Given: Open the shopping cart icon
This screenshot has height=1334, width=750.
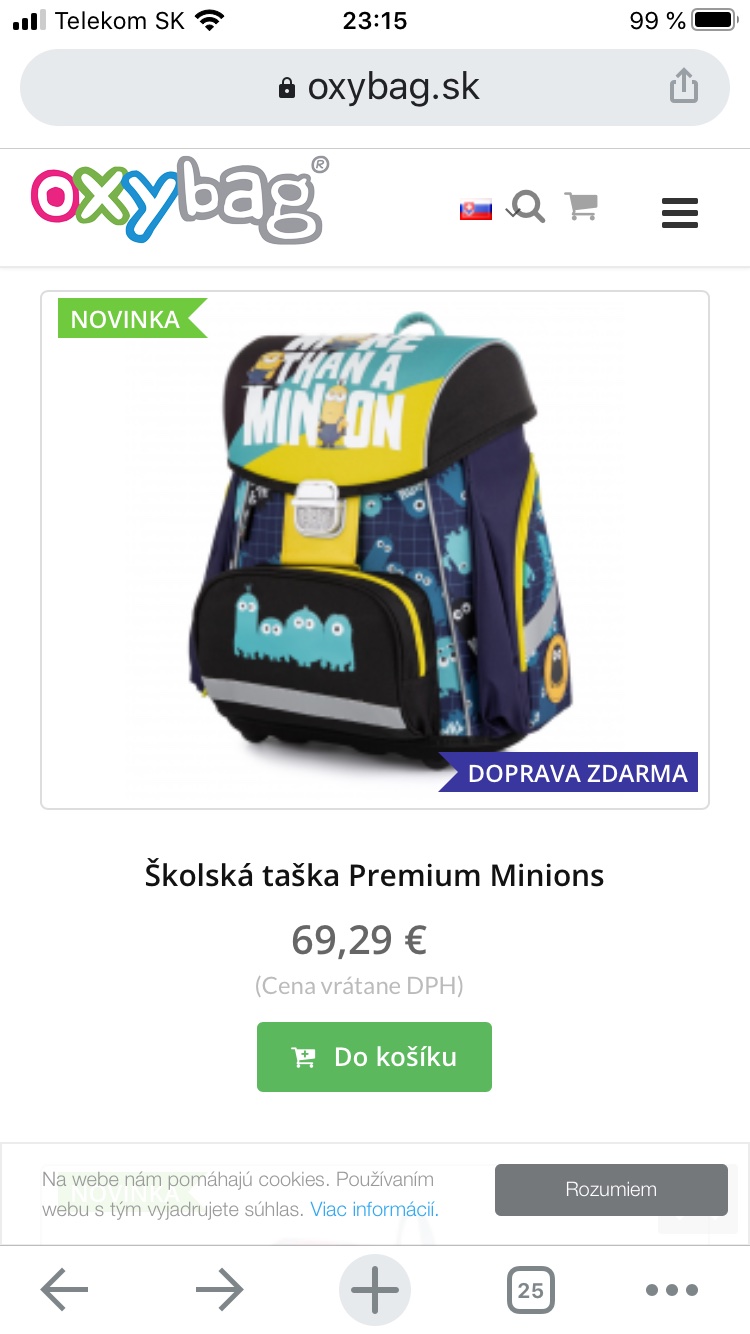Looking at the screenshot, I should pyautogui.click(x=581, y=206).
